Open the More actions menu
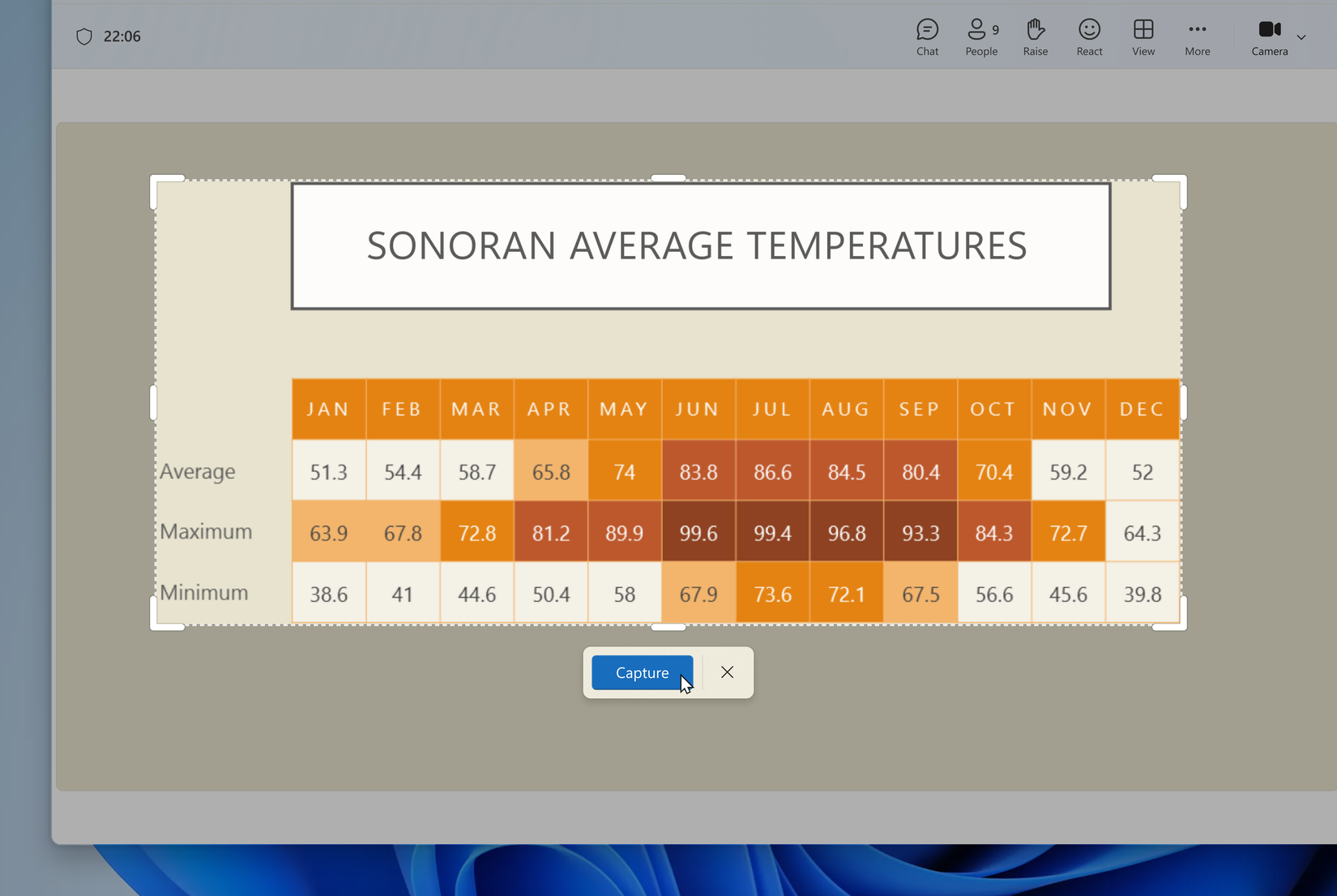Image resolution: width=1337 pixels, height=896 pixels. click(1197, 36)
